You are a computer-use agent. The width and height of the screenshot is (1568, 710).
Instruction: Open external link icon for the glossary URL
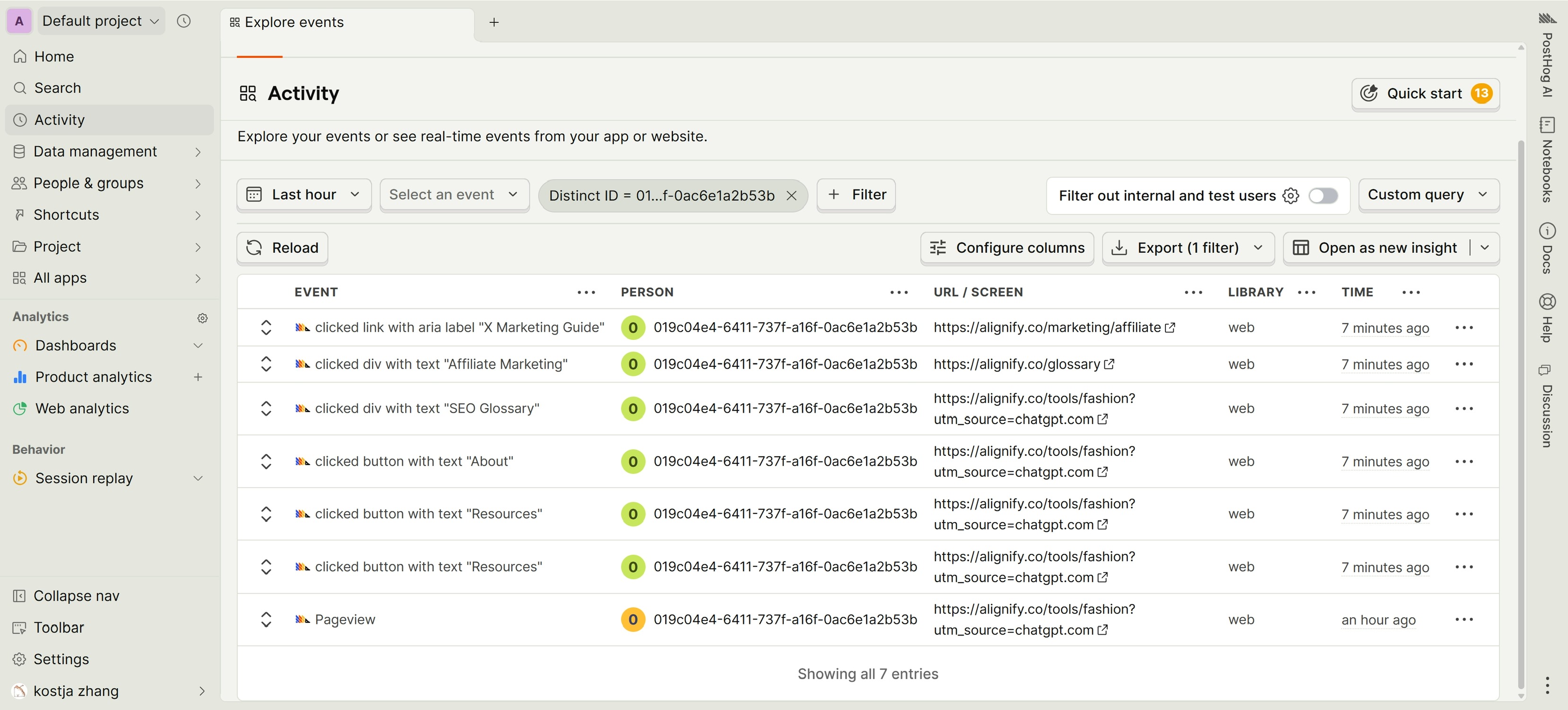(1109, 364)
